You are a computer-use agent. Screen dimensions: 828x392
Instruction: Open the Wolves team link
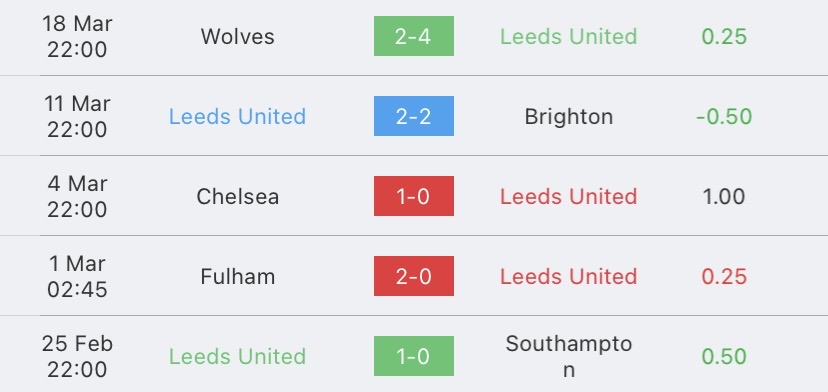238,36
